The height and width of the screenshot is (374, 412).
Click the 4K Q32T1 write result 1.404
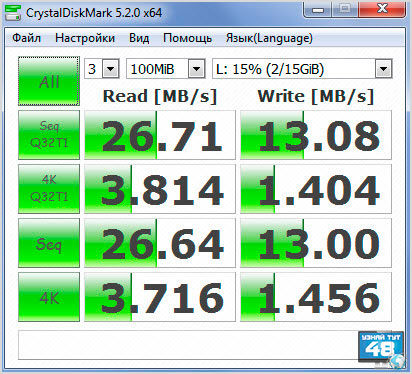coord(316,189)
